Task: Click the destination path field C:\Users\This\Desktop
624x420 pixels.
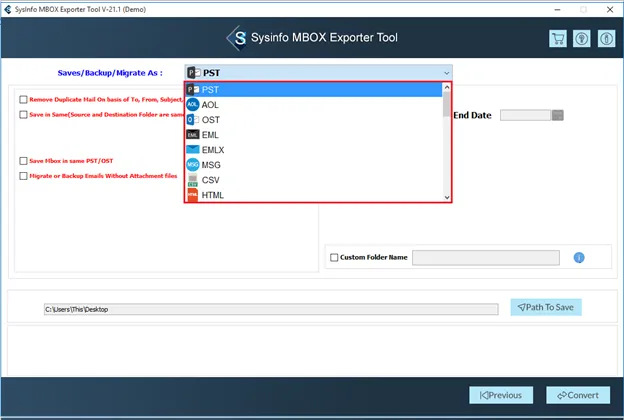Action: [x=271, y=309]
